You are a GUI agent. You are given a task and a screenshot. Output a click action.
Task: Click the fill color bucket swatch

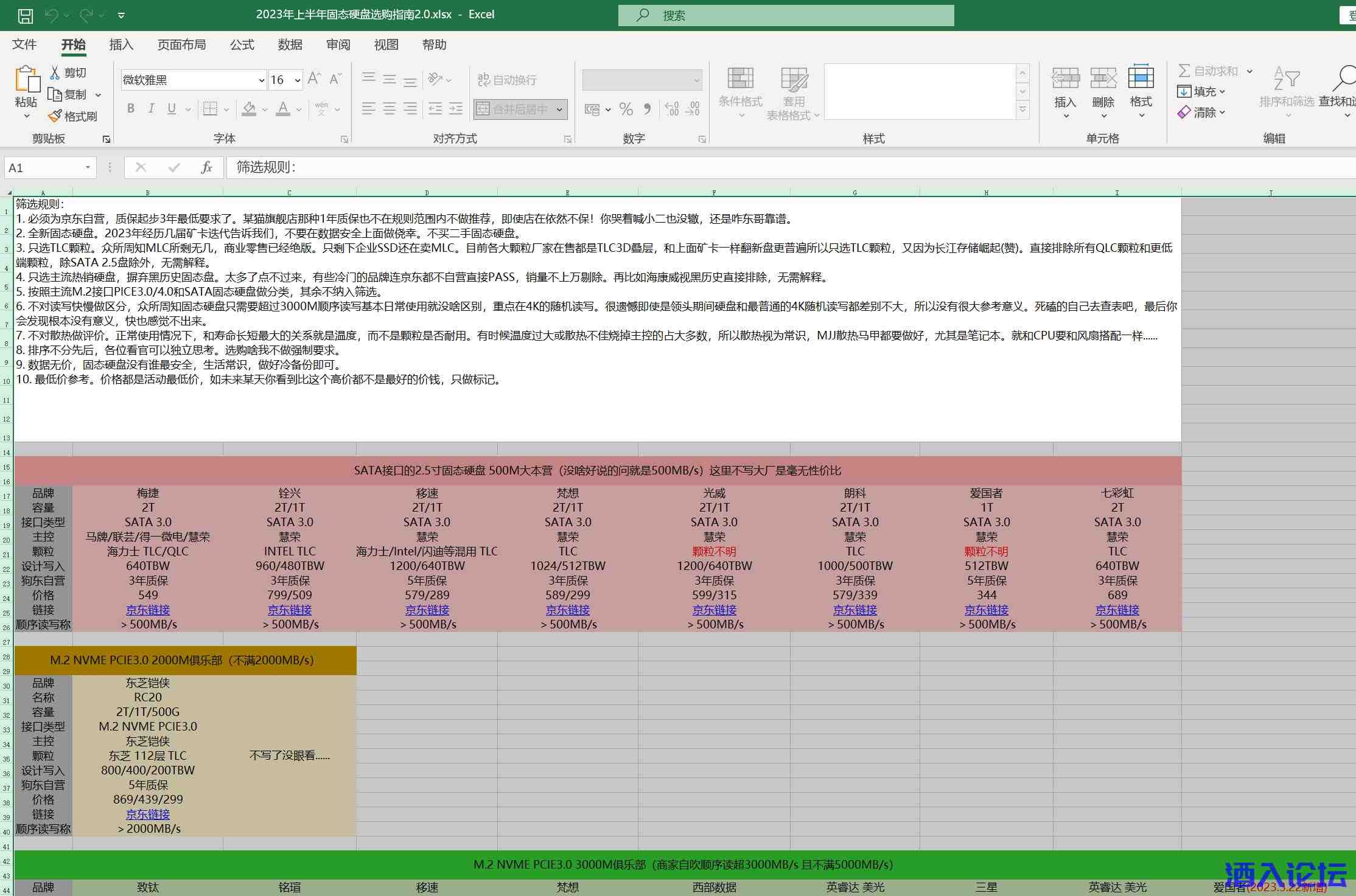click(x=249, y=109)
